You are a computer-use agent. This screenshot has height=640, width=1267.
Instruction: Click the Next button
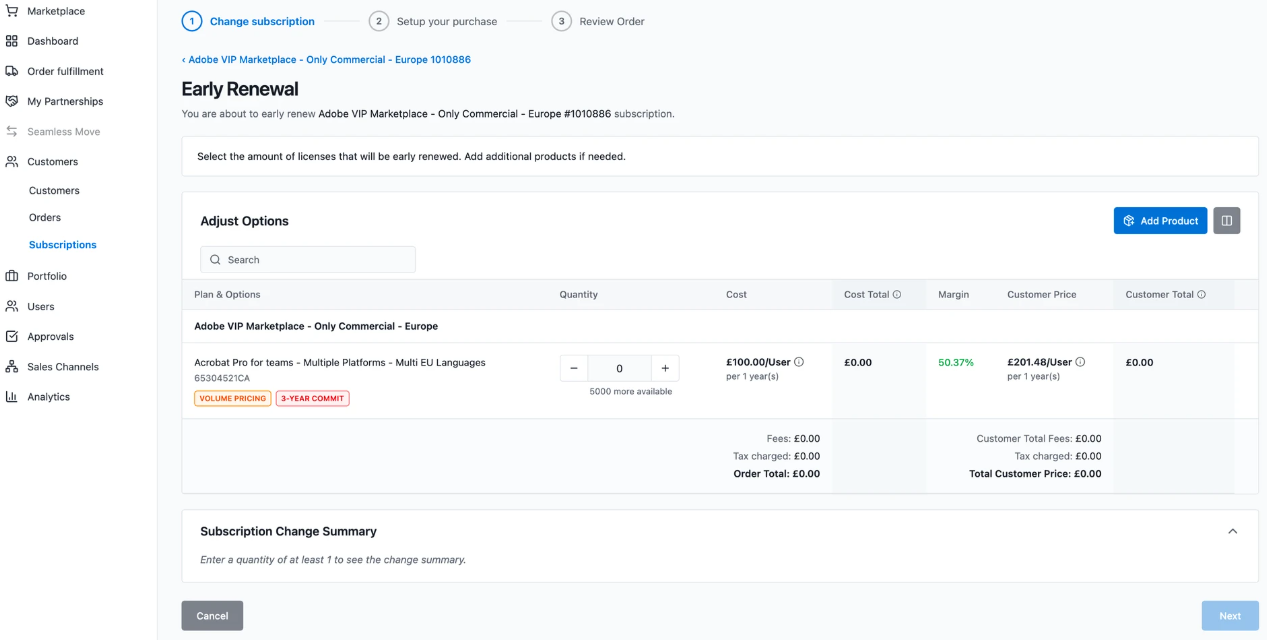[x=1230, y=616]
